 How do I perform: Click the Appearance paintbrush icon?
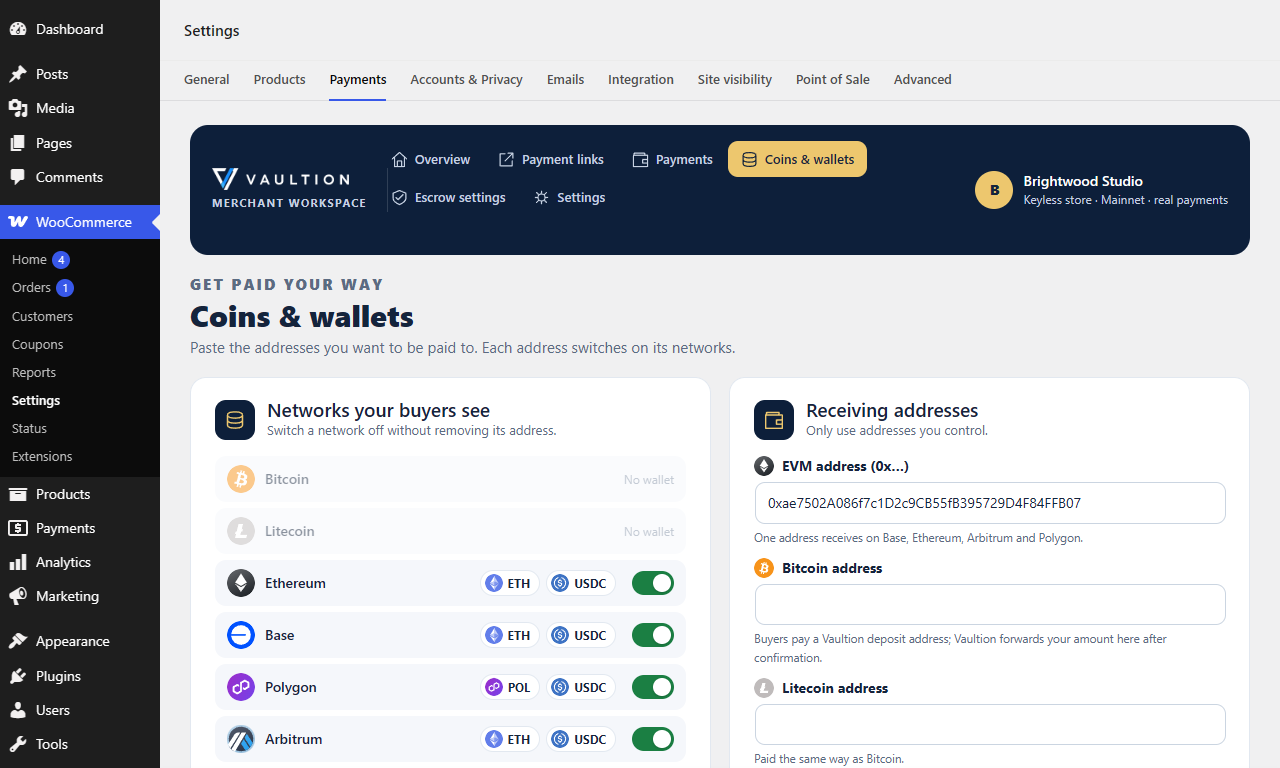coord(18,641)
